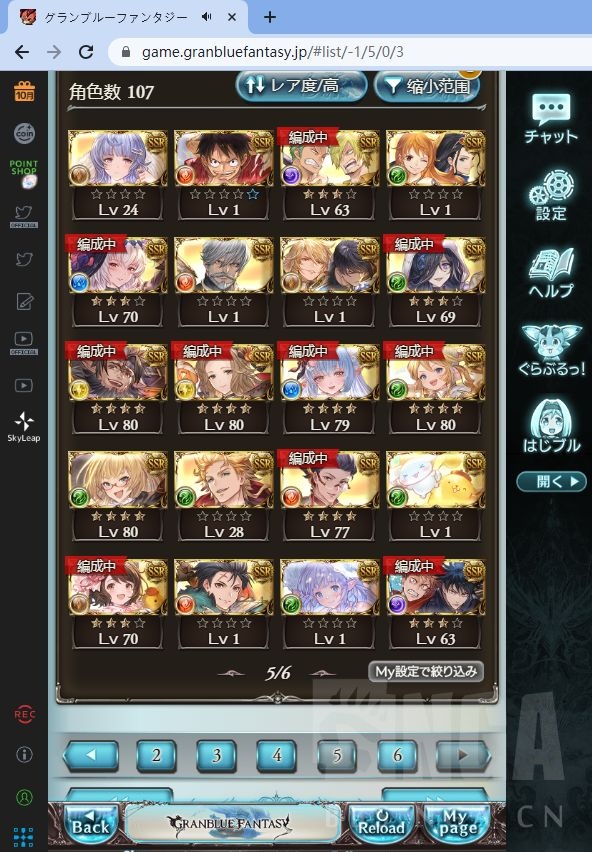Mute the browser tab audio

point(206,17)
